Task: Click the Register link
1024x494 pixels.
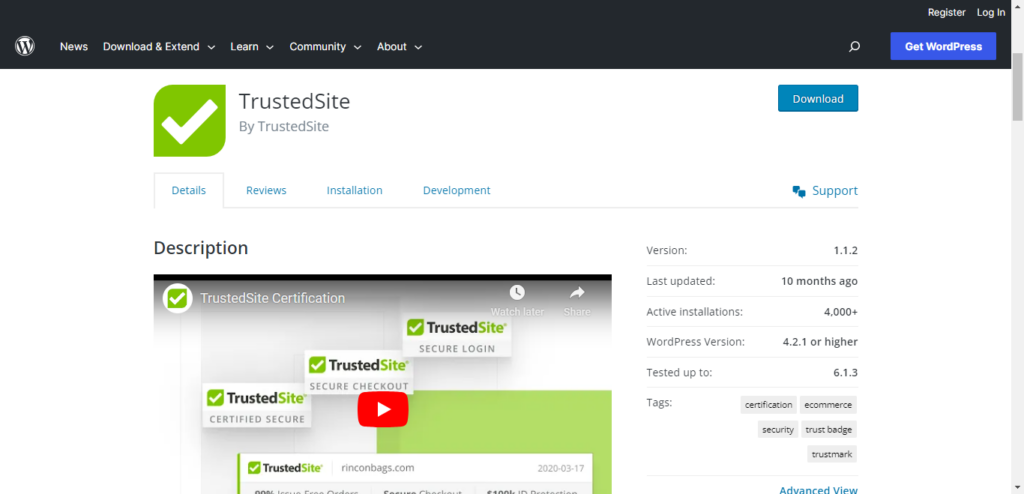Action: [x=946, y=12]
